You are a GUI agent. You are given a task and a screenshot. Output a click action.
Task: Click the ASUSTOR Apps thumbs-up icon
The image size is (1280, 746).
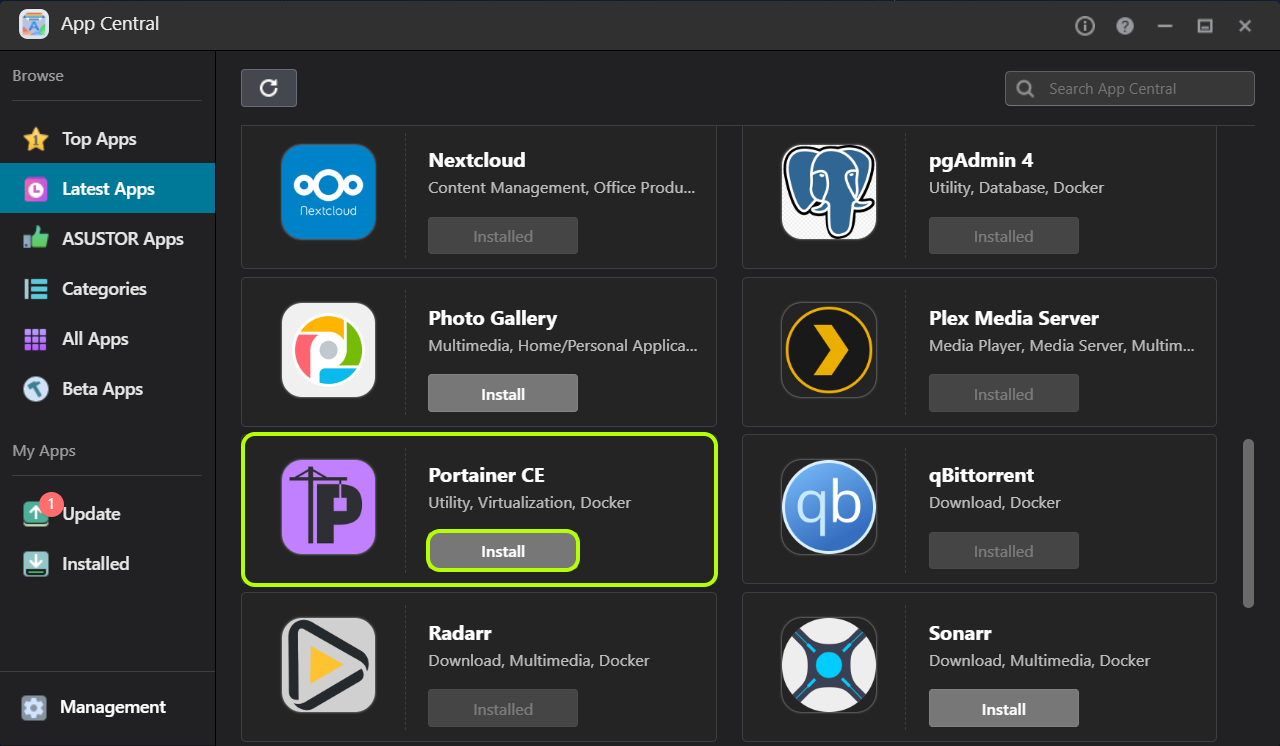(36, 239)
